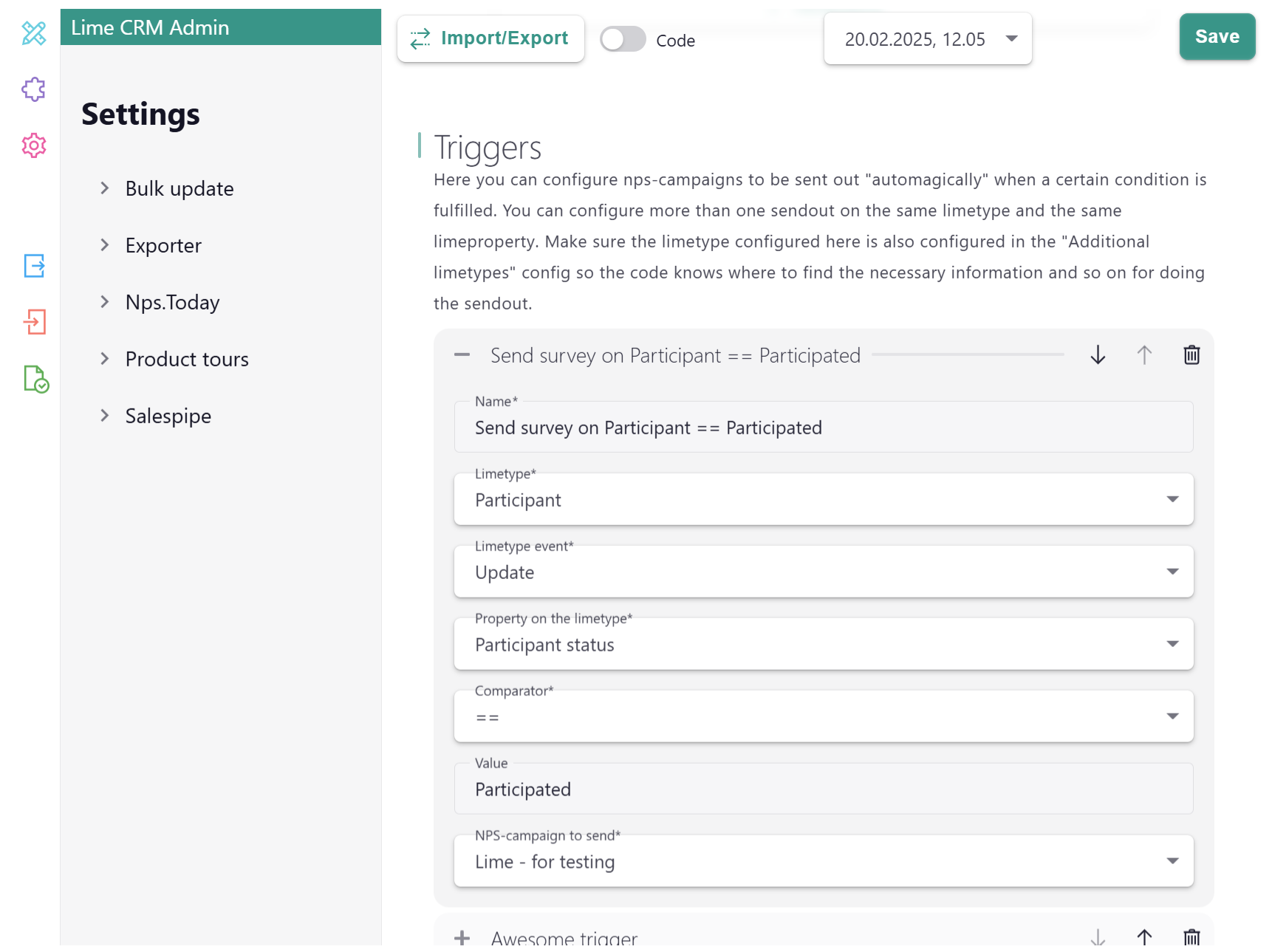Open the NPS-campaign to send dropdown

click(1172, 860)
